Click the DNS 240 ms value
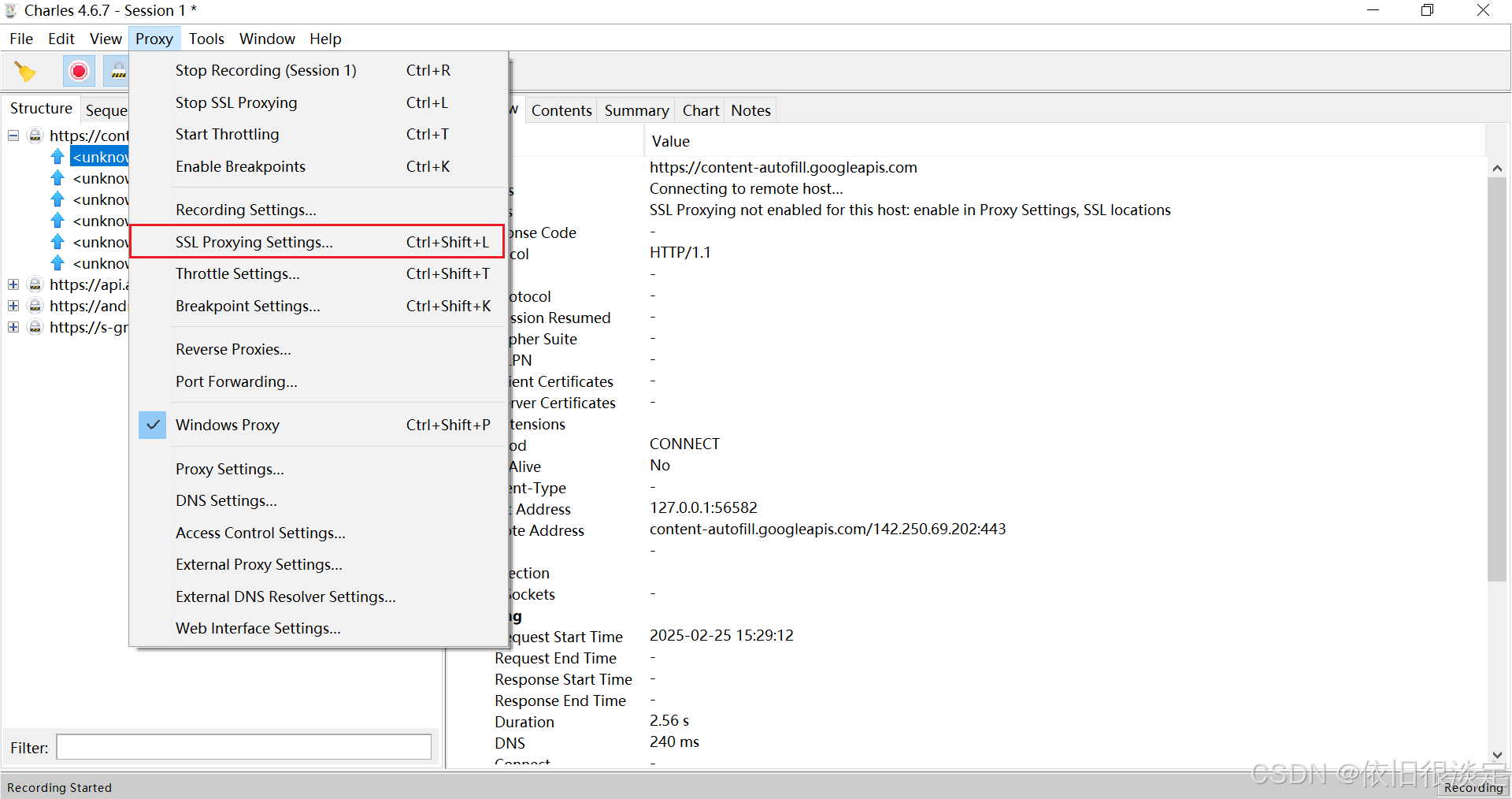This screenshot has width=1512, height=799. click(x=674, y=741)
